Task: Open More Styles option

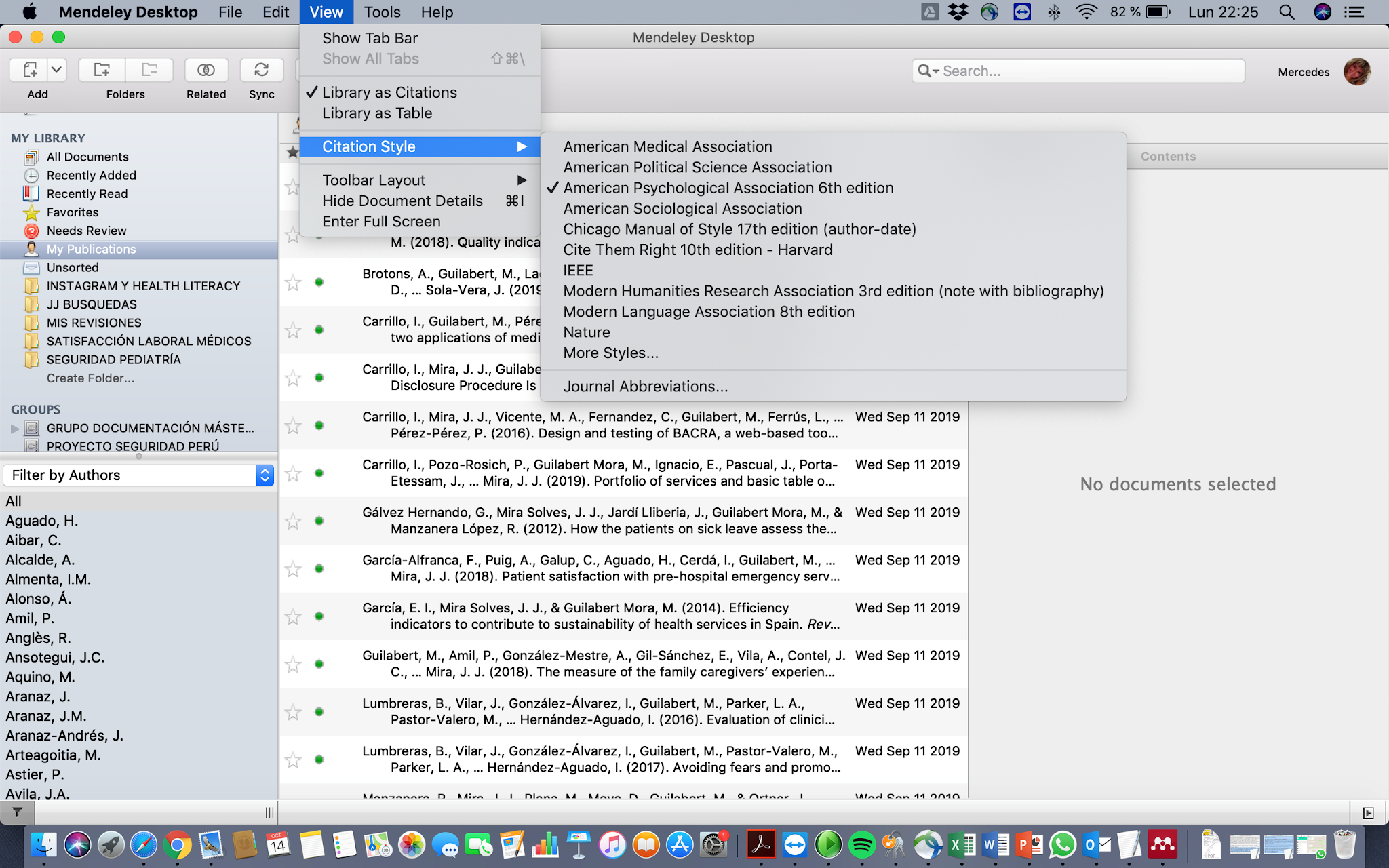Action: (x=610, y=353)
